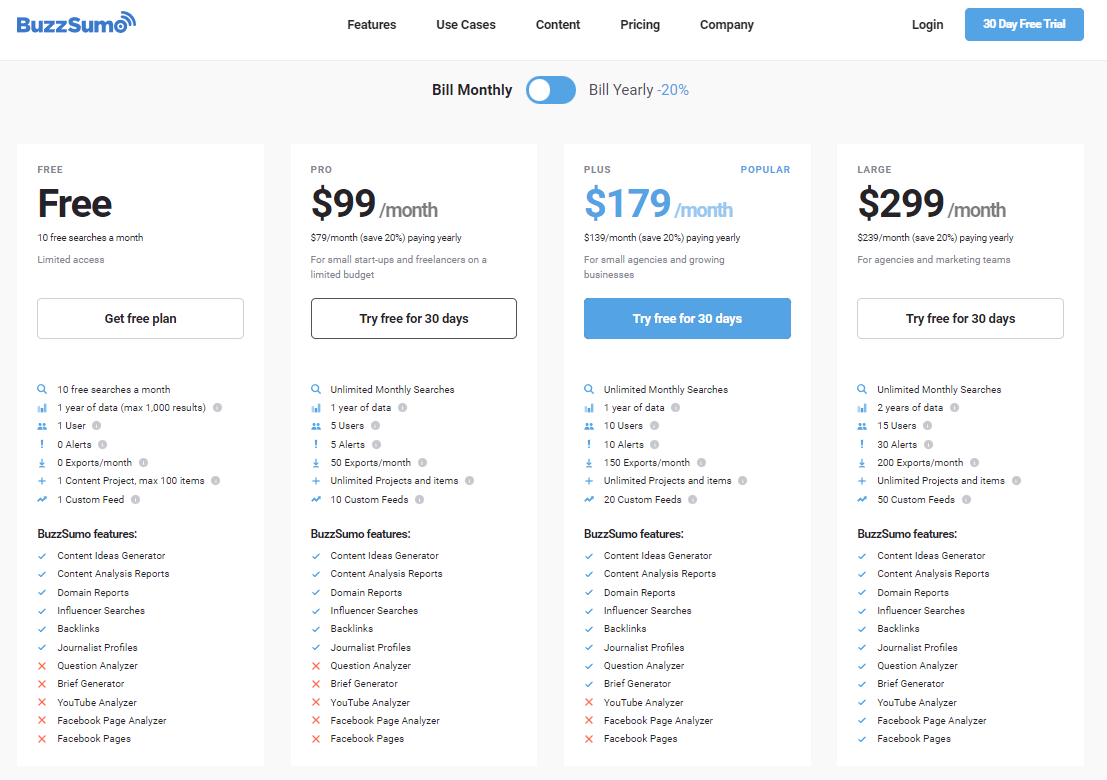Click Get free plan button
The image size is (1107, 780).
click(140, 318)
